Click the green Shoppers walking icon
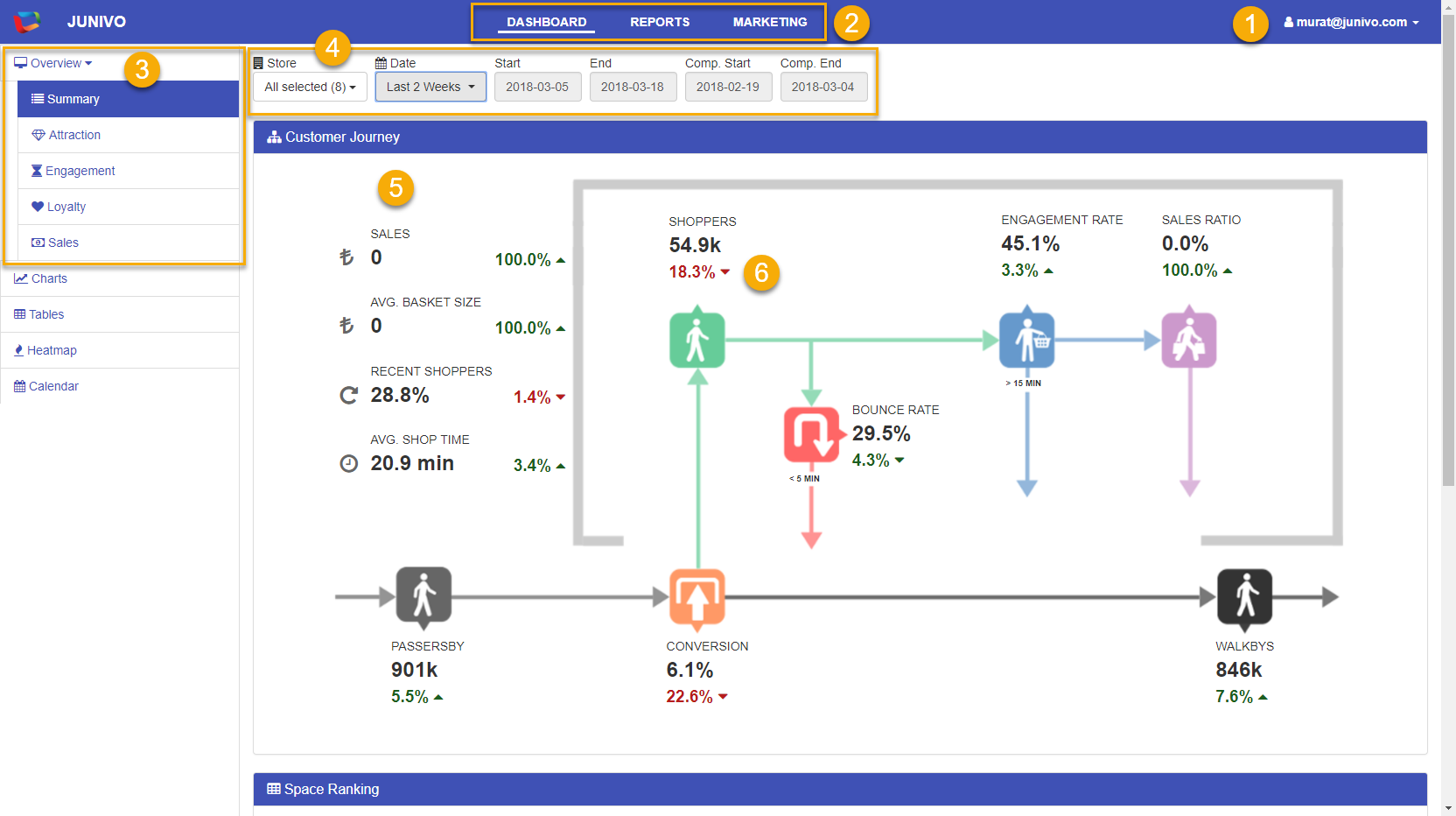The width and height of the screenshot is (1456, 816). click(696, 340)
